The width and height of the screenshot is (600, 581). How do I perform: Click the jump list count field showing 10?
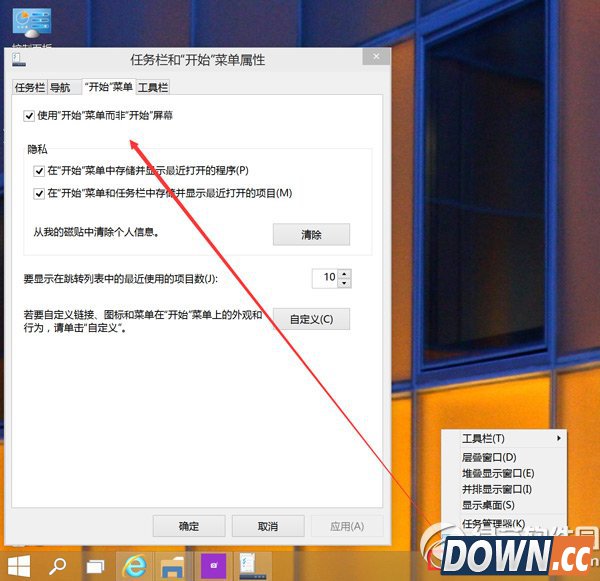tap(326, 278)
